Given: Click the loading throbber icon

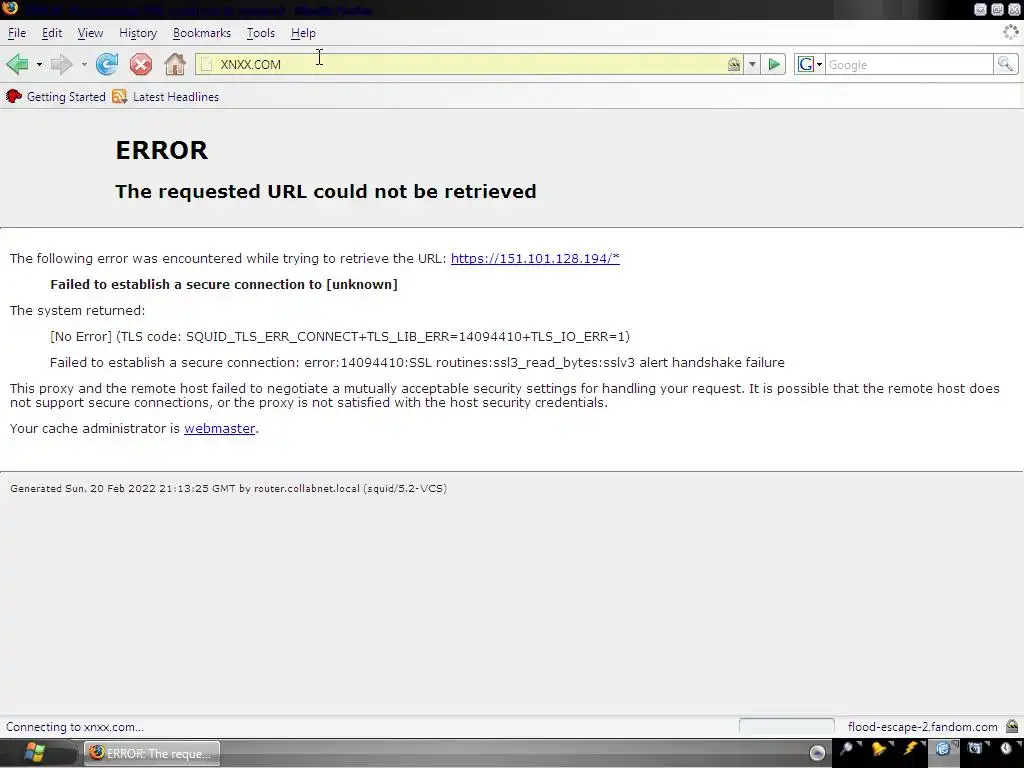Looking at the screenshot, I should 1011,32.
